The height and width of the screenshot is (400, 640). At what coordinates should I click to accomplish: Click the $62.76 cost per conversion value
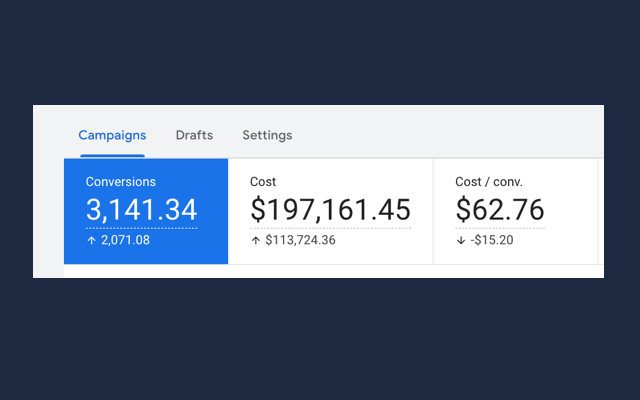(500, 210)
